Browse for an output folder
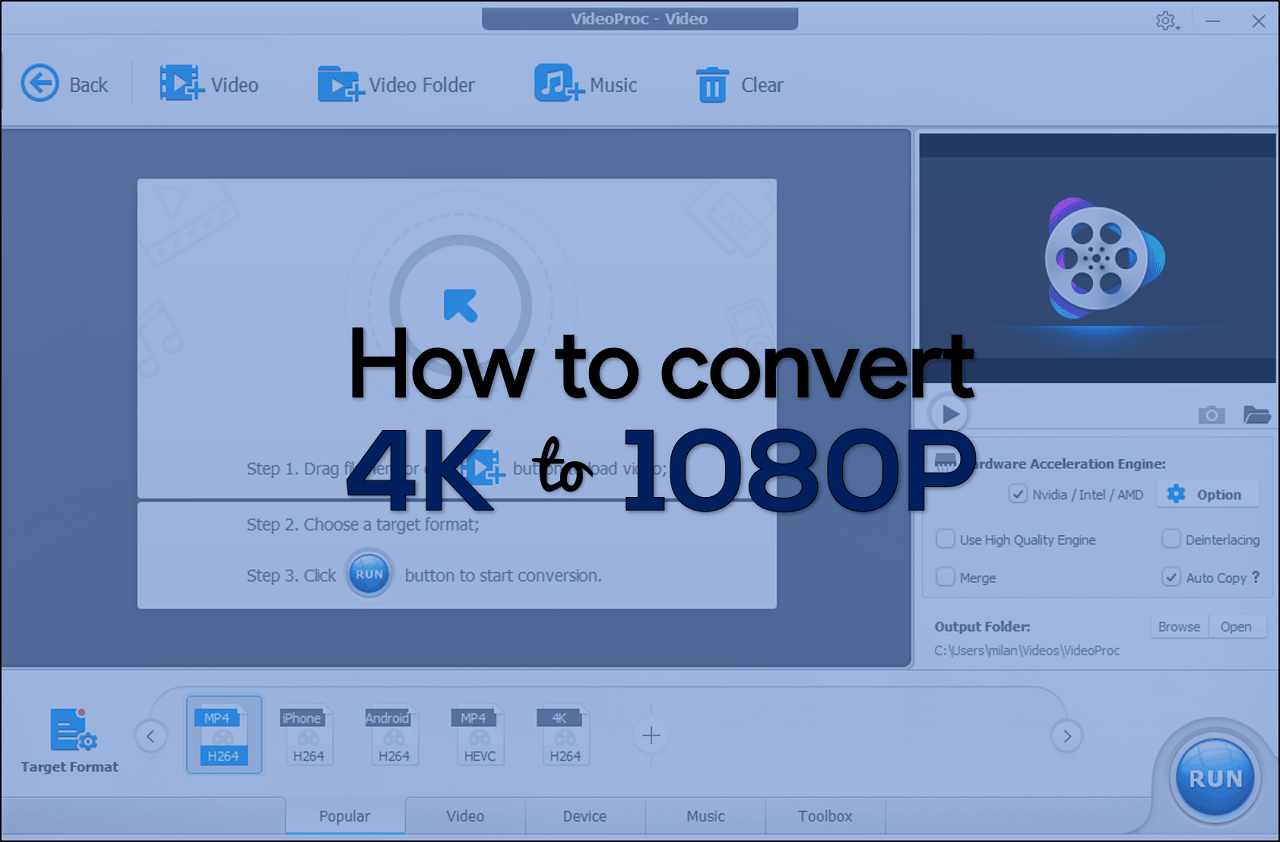This screenshot has width=1280, height=842. pyautogui.click(x=1179, y=627)
